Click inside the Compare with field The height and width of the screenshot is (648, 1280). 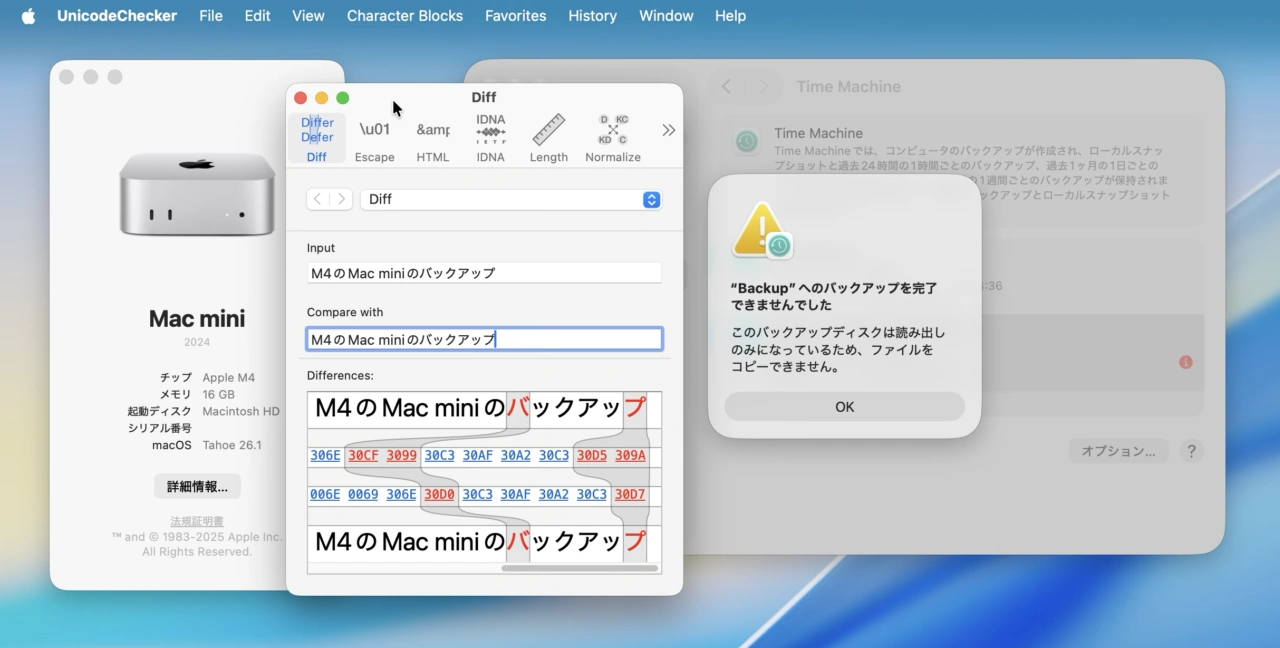[x=483, y=338]
